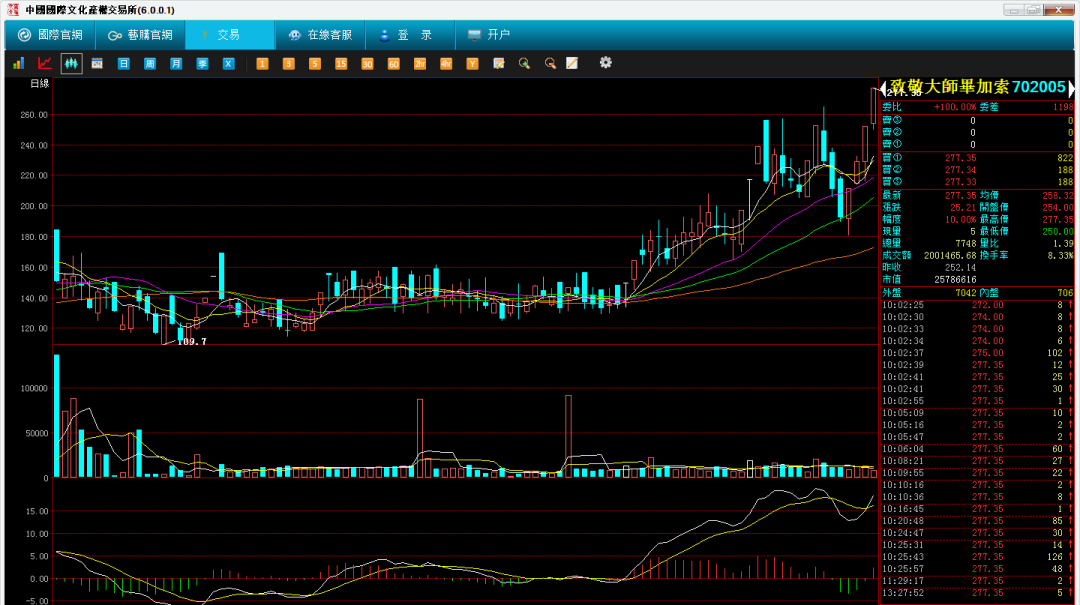Screen dimensions: 1080x605
Task: Click the 市值 25786616 value
Action: [x=955, y=280]
